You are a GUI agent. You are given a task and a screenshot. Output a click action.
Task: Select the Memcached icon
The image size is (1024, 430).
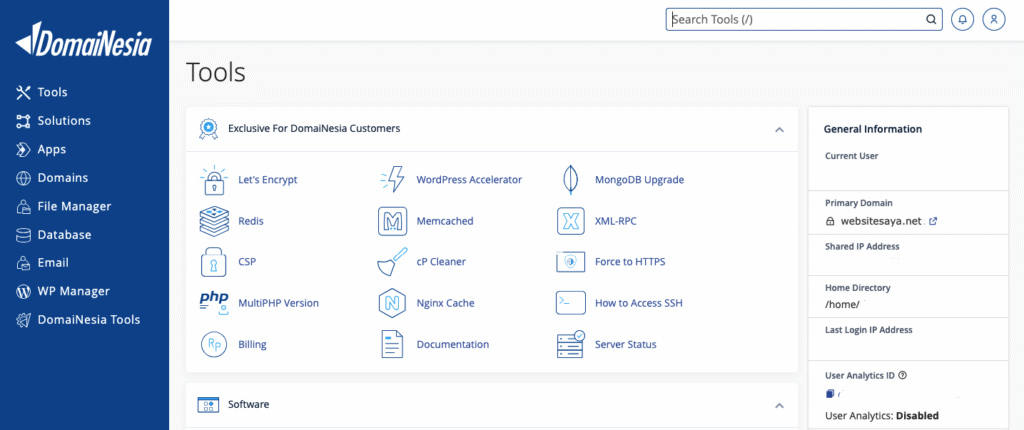click(392, 221)
